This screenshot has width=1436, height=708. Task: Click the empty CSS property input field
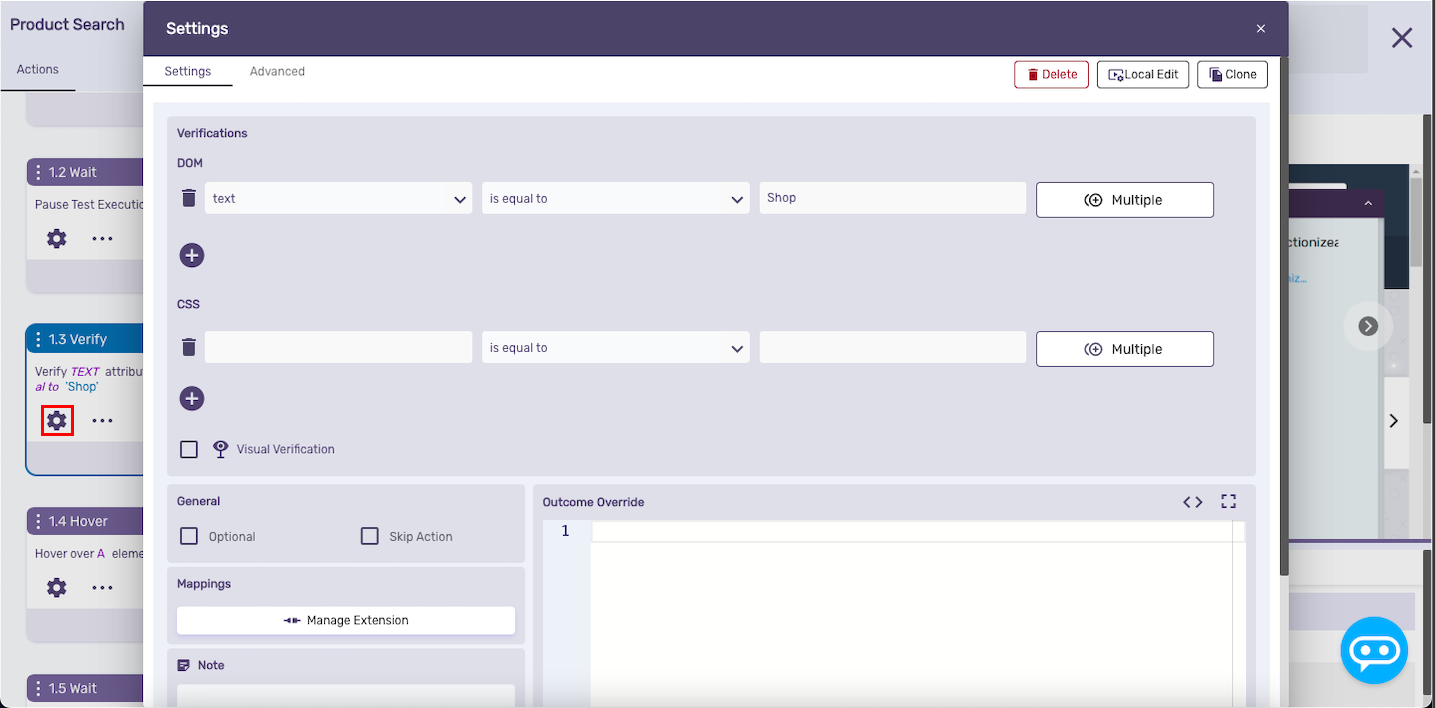(x=338, y=347)
